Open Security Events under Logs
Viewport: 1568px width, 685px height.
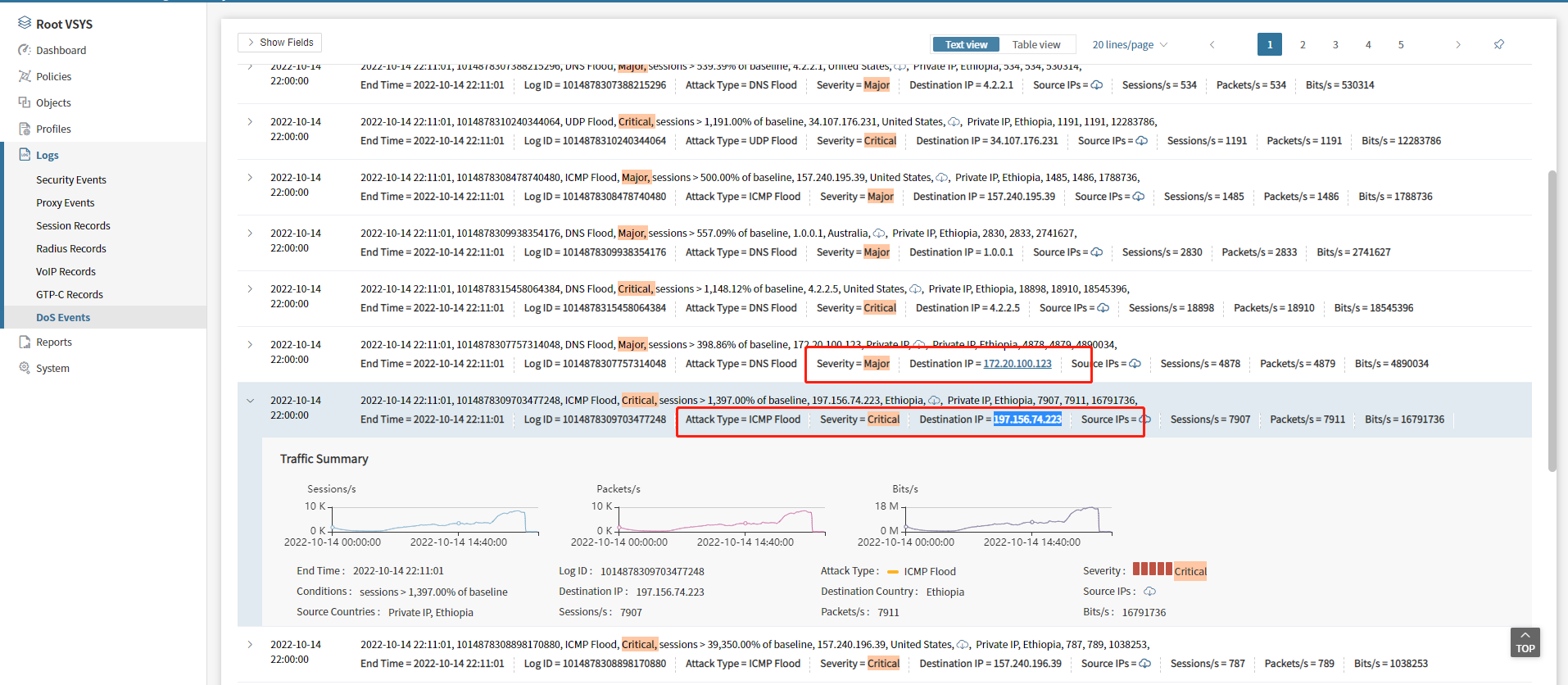click(x=71, y=179)
